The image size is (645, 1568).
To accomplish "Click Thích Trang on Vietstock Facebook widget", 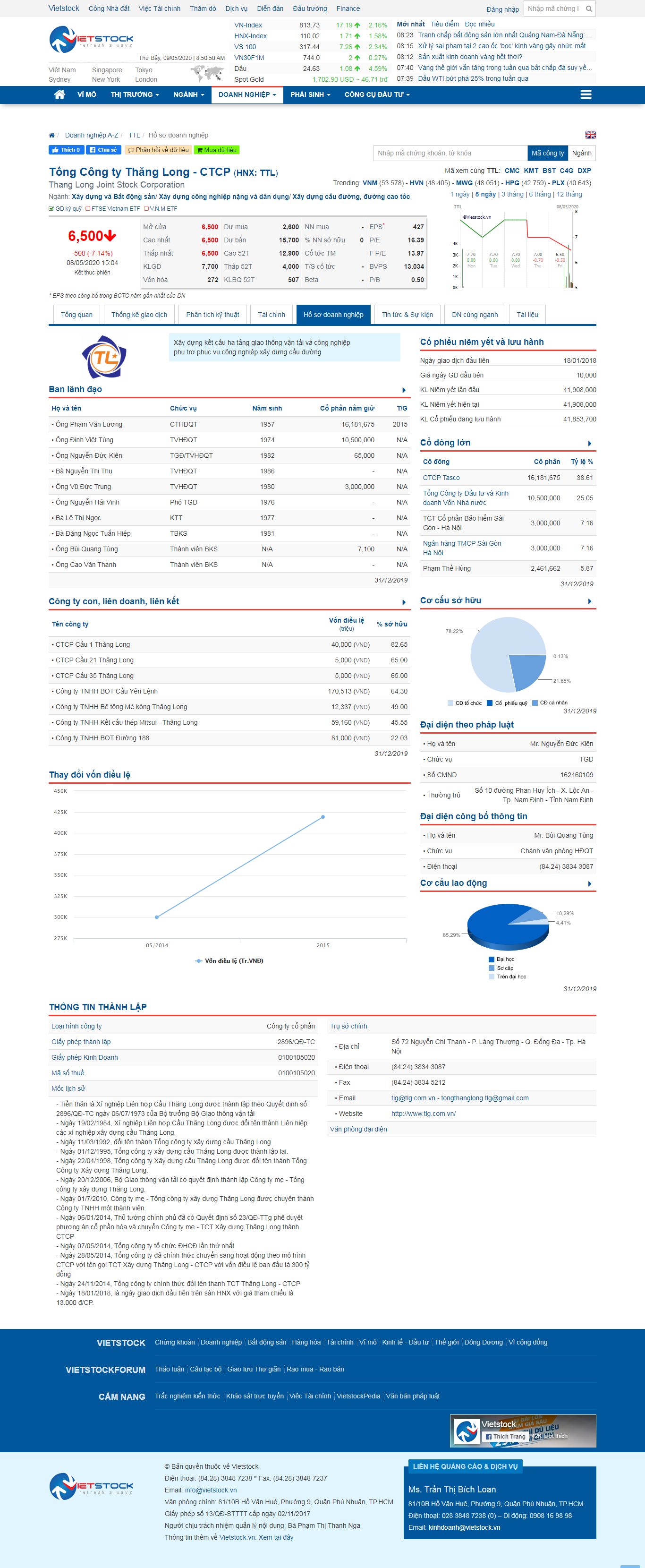I will click(x=505, y=1437).
